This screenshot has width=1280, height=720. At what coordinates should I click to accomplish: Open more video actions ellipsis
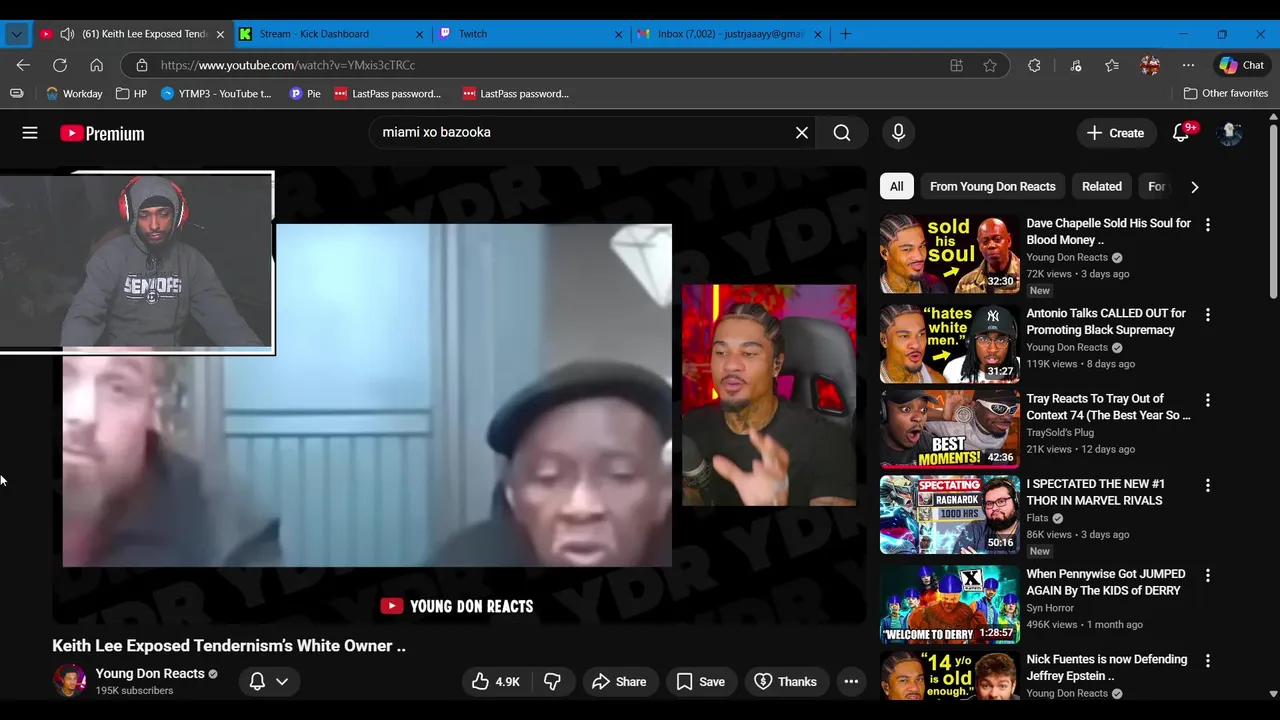(851, 681)
